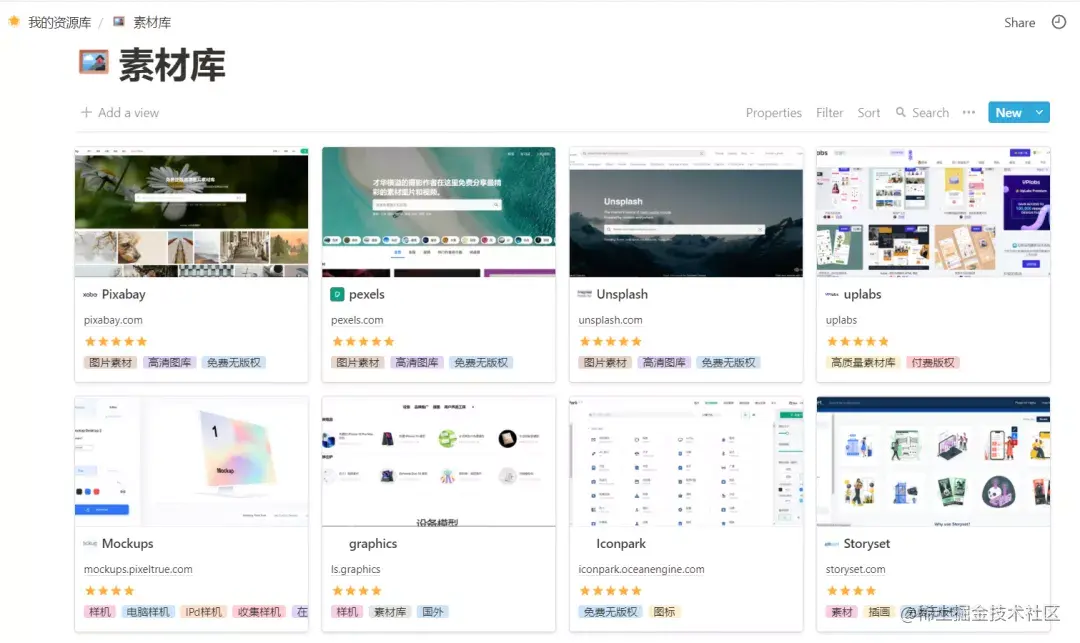Click the Pixabay five-star rating
The height and width of the screenshot is (643, 1080).
(116, 341)
